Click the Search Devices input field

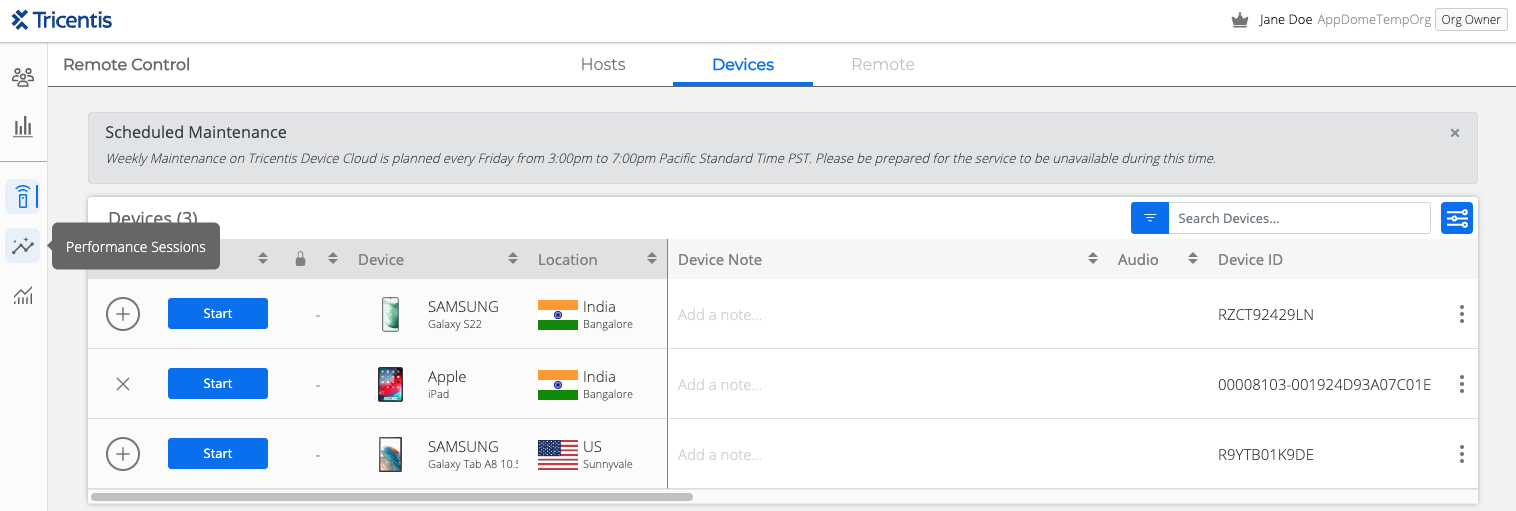1298,218
